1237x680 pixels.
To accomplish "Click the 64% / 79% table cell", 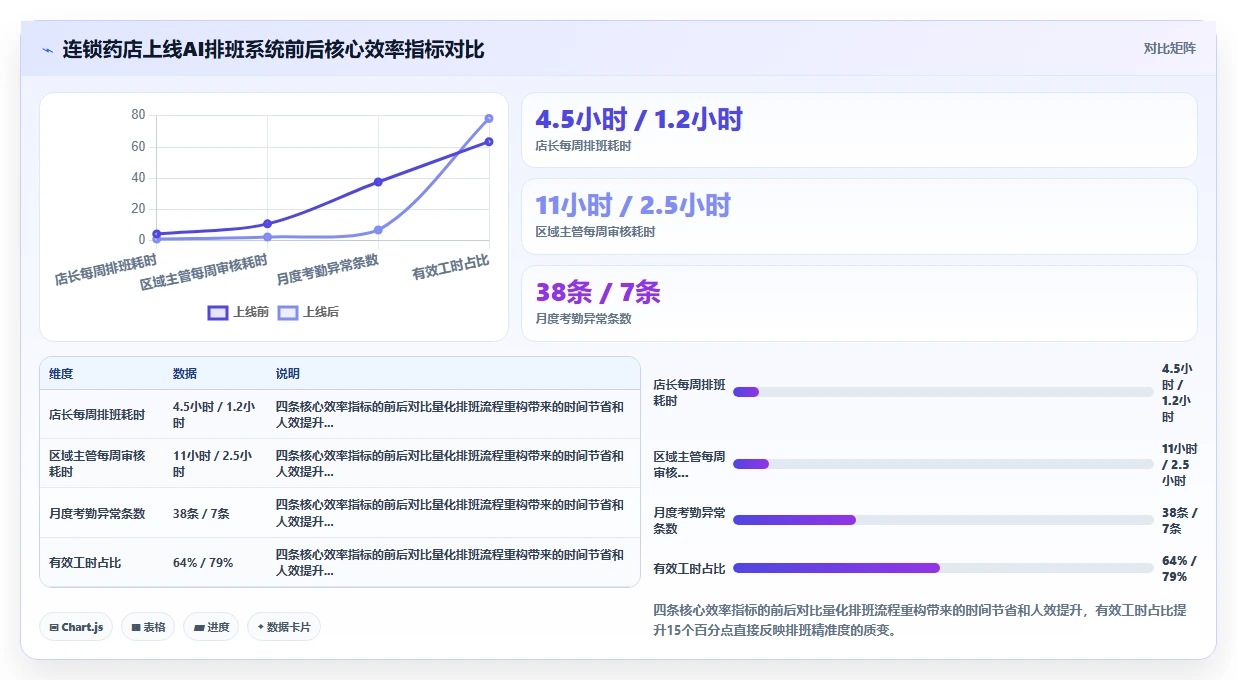I will [203, 563].
